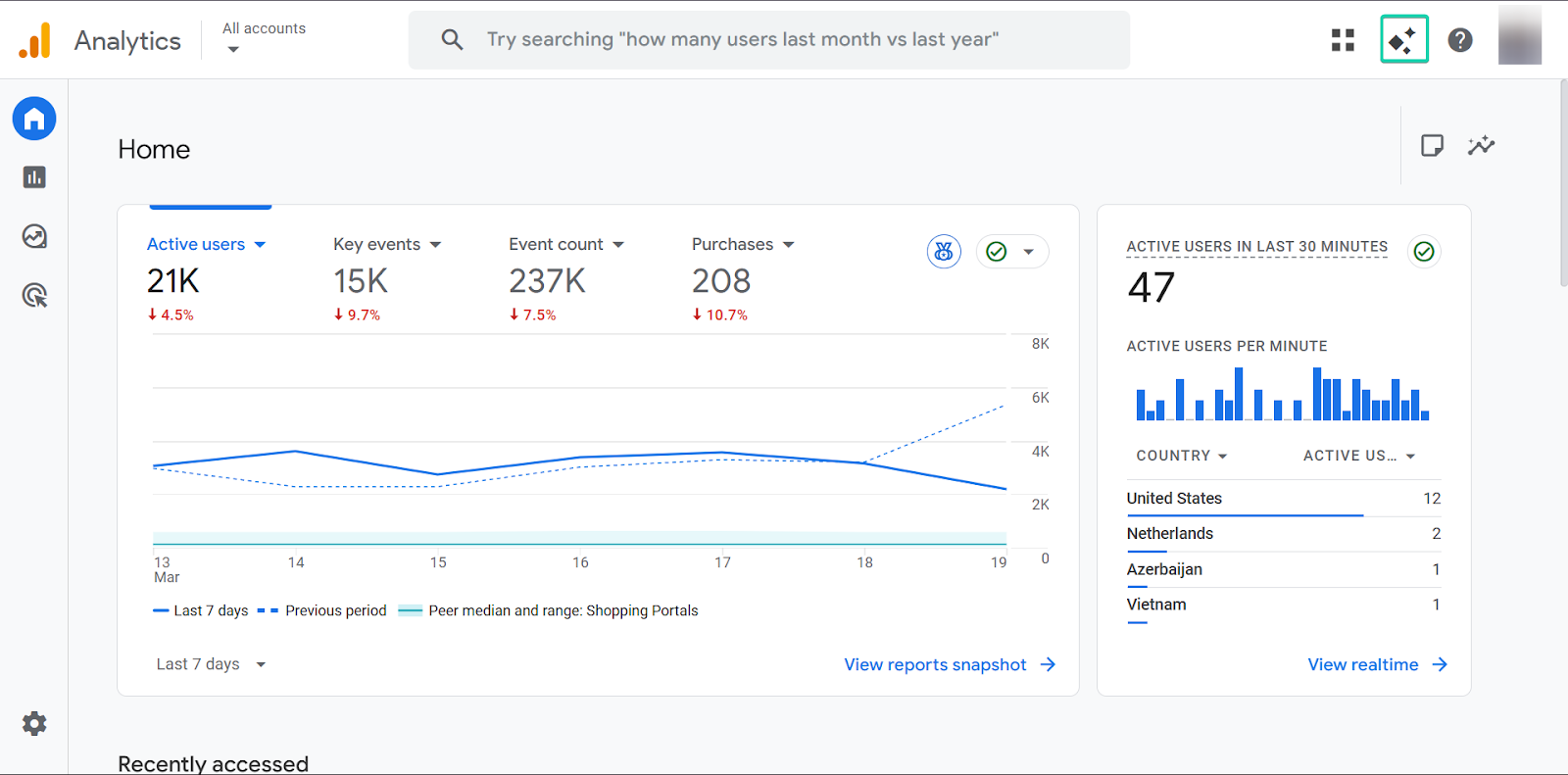Screen dimensions: 1568x775
Task: Open the Event count metric dropdown
Action: click(x=566, y=244)
